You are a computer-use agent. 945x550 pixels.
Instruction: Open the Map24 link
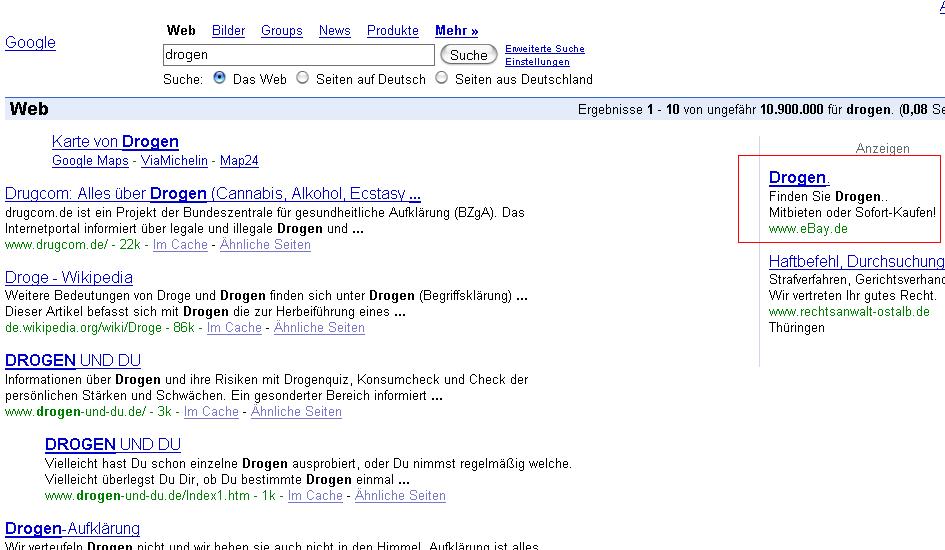tap(239, 161)
